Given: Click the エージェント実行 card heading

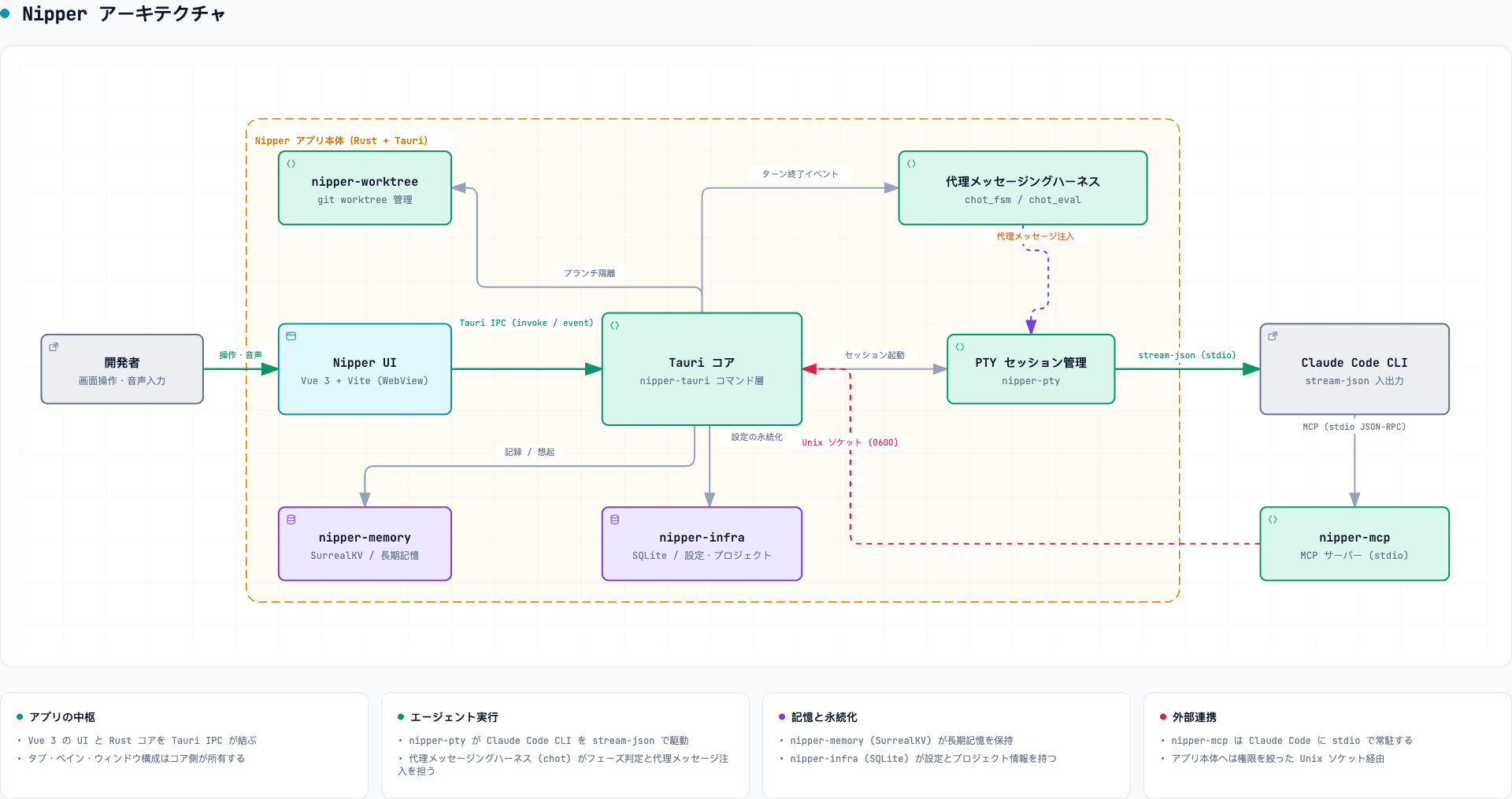Looking at the screenshot, I should coord(454,717).
